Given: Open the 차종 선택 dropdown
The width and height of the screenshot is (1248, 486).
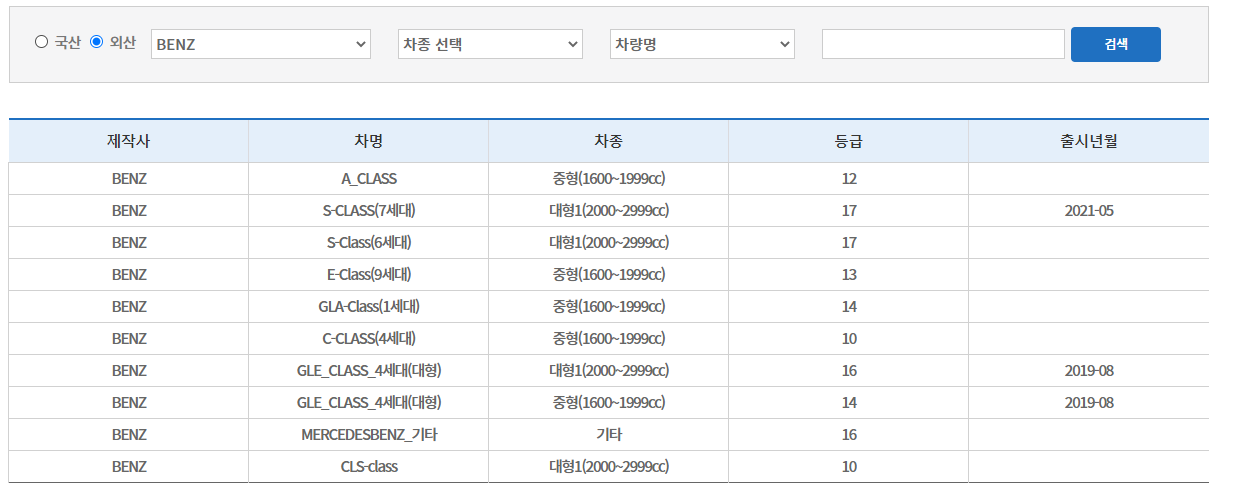Looking at the screenshot, I should click(490, 44).
